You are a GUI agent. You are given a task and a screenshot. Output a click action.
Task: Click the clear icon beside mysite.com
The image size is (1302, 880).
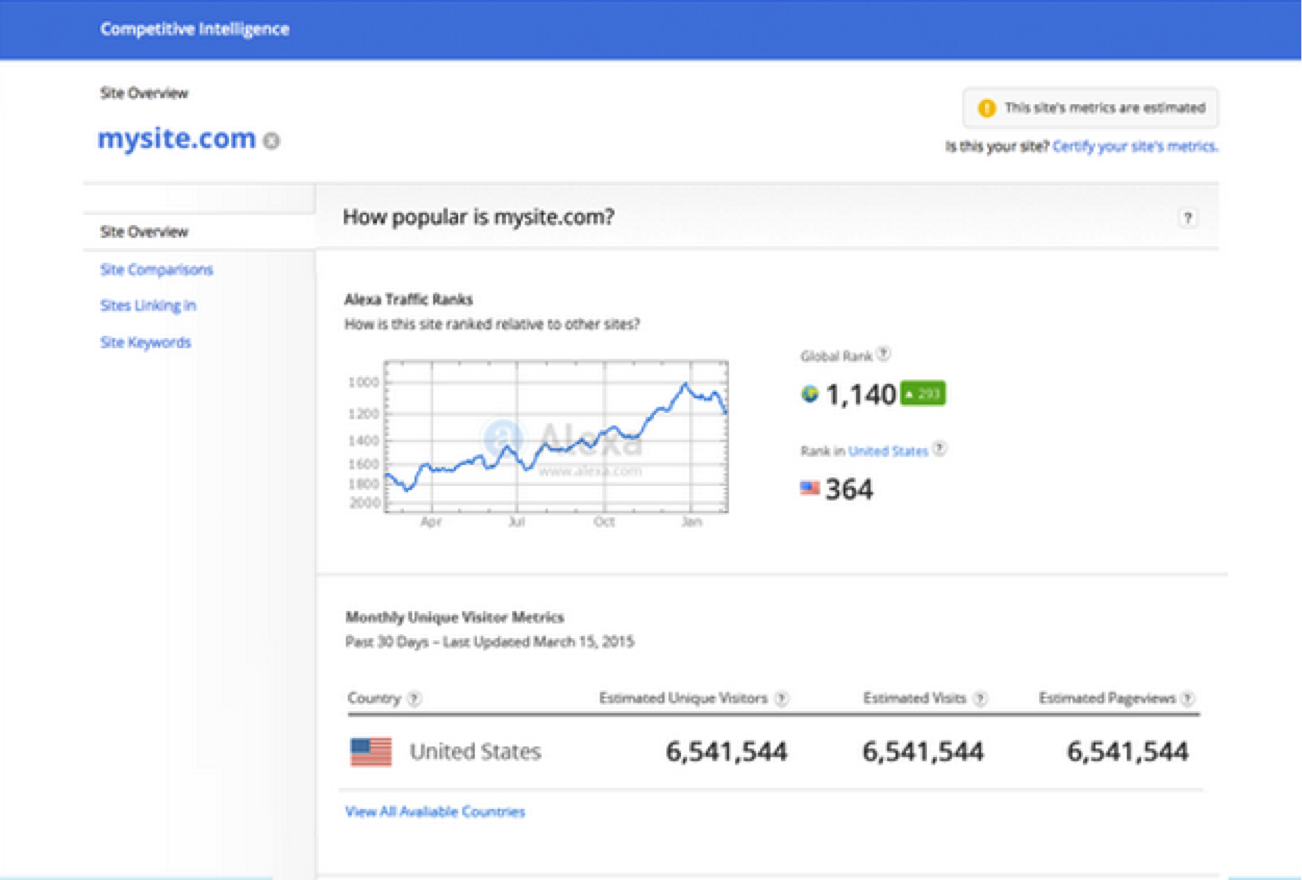pyautogui.click(x=271, y=142)
